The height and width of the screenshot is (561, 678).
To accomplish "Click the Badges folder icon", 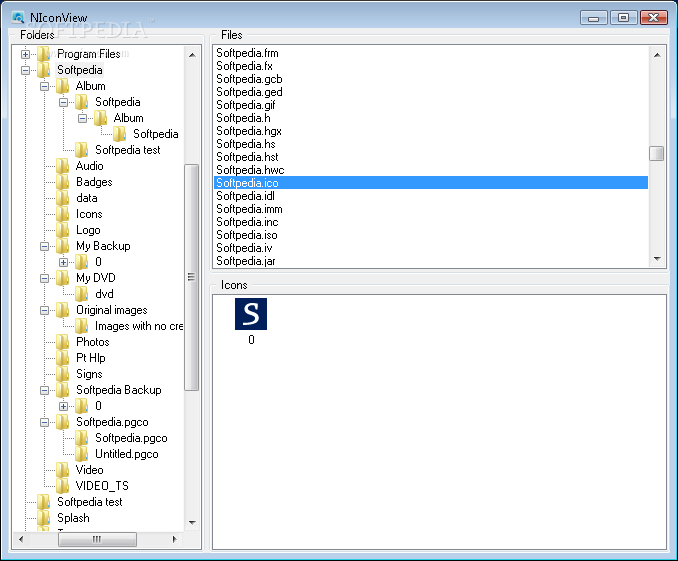I will pyautogui.click(x=63, y=182).
